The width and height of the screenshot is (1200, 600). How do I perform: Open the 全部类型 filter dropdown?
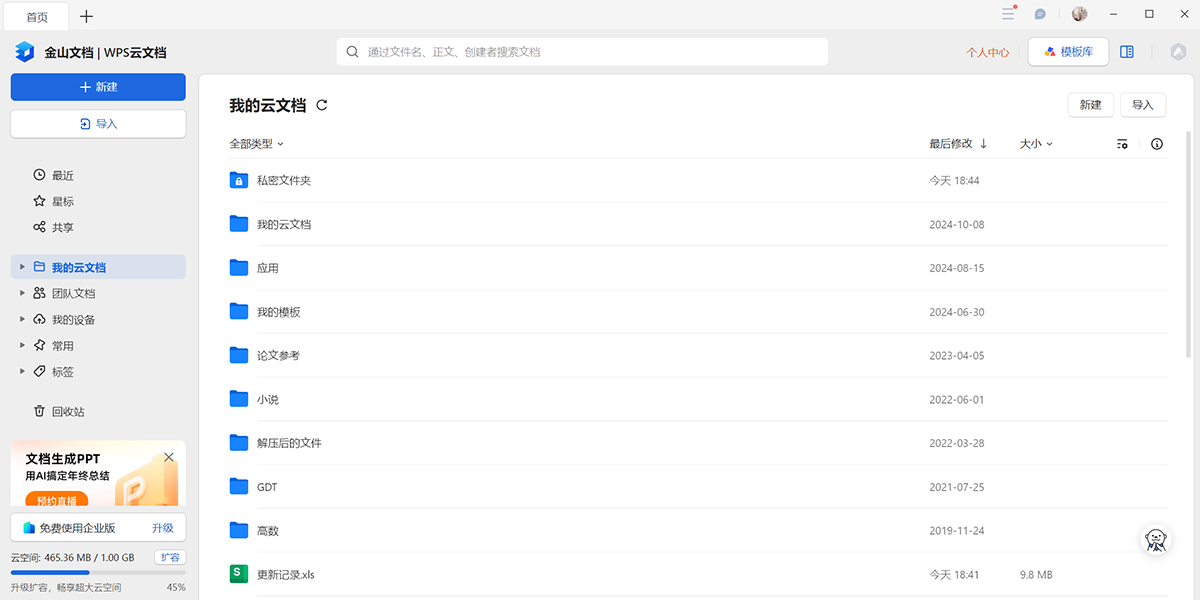point(256,144)
